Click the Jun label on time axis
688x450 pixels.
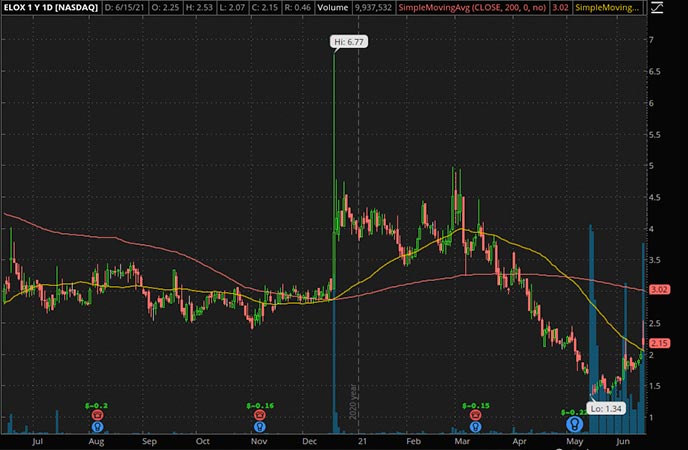[x=623, y=441]
